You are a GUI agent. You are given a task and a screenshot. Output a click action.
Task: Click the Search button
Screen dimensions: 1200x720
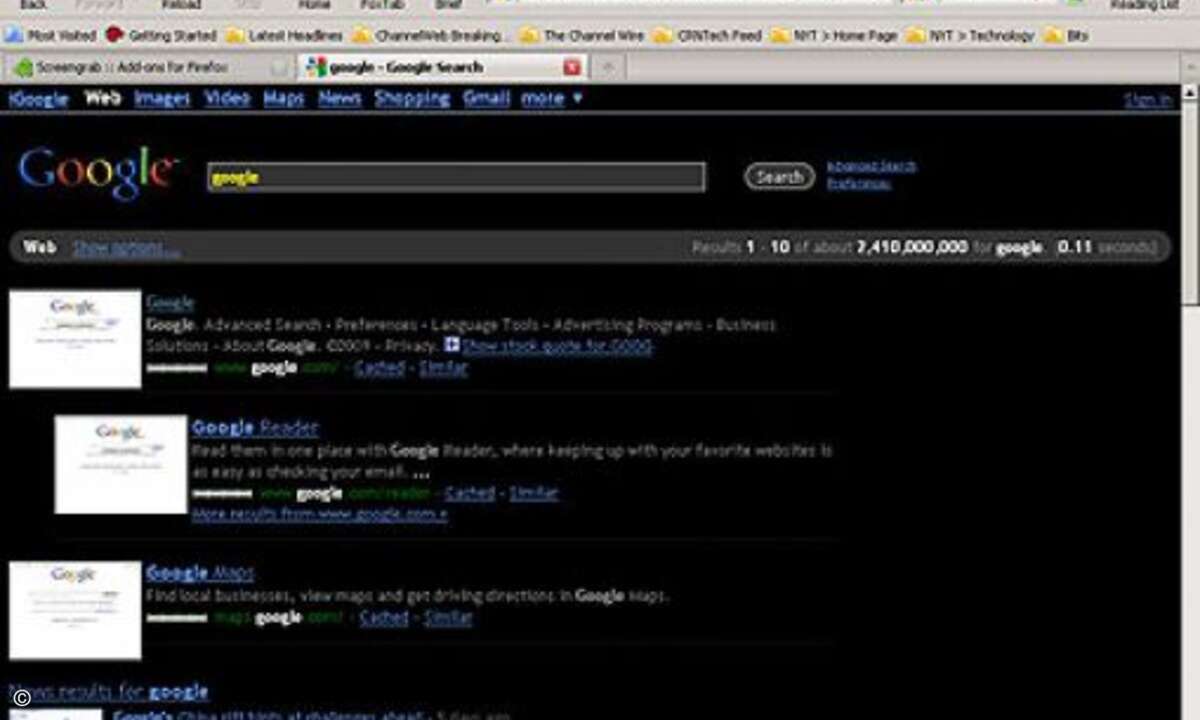(x=779, y=177)
